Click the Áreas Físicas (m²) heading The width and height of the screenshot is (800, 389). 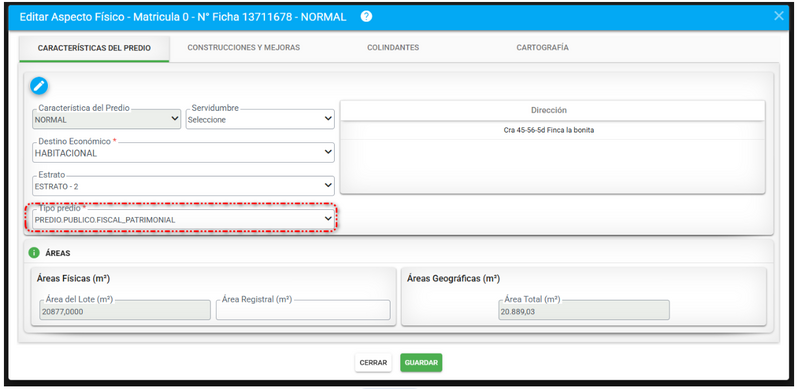click(x=73, y=279)
